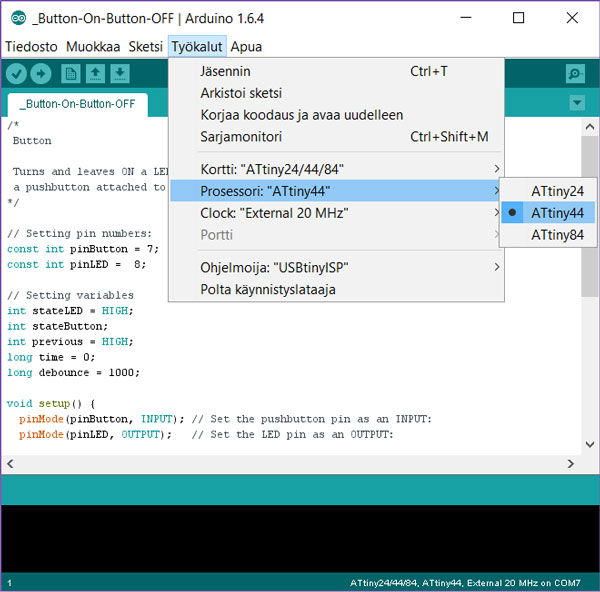Click line number 1 in status bar
This screenshot has height=592, width=600.
click(x=10, y=583)
